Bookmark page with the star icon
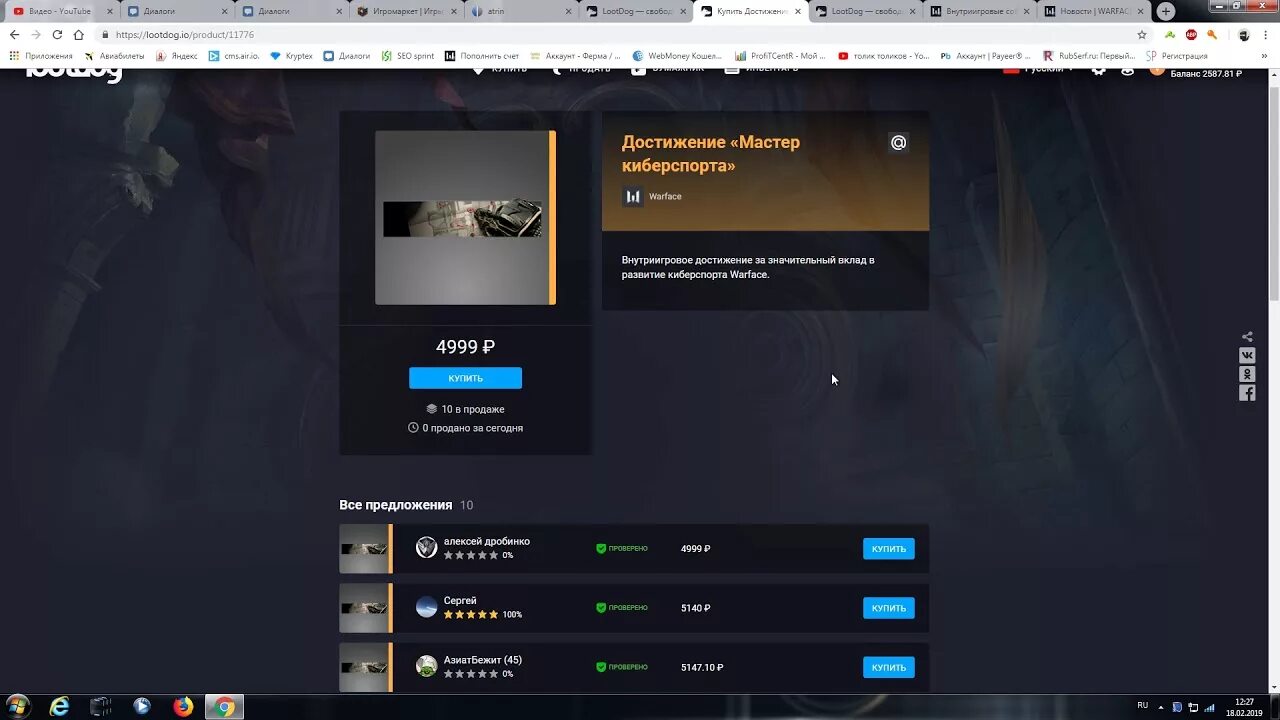Screen dimensions: 1280x720 1142,34
